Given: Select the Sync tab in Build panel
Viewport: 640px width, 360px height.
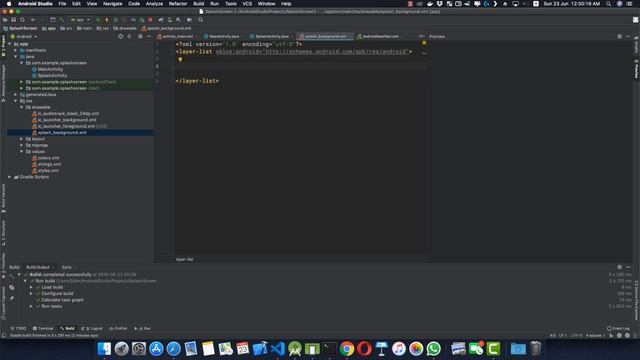Looking at the screenshot, I should 67,267.
